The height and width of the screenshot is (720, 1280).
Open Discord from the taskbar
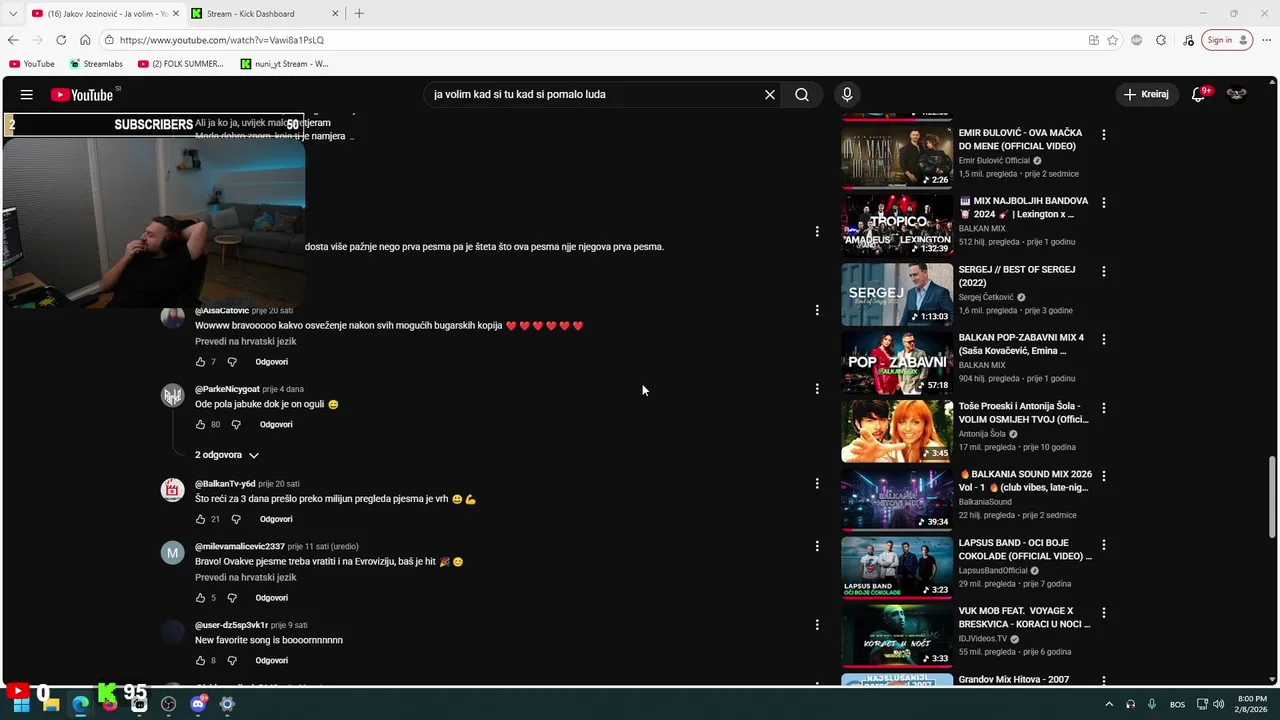[x=198, y=704]
